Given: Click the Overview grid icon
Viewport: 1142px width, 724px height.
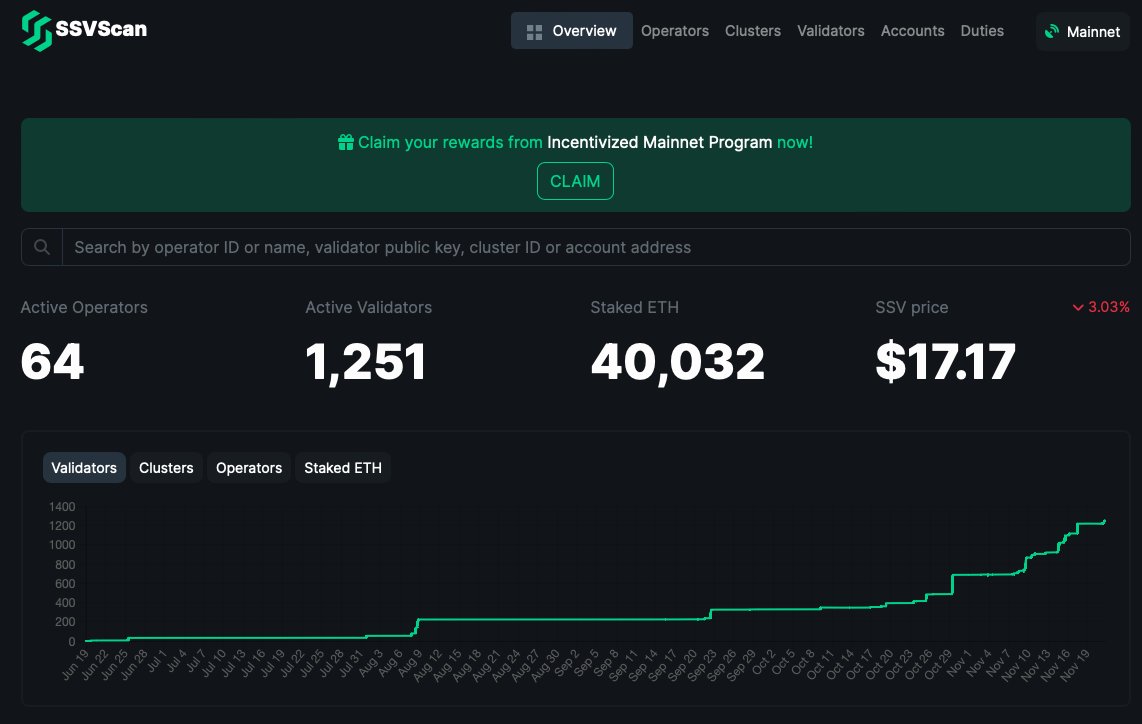Looking at the screenshot, I should pyautogui.click(x=535, y=32).
